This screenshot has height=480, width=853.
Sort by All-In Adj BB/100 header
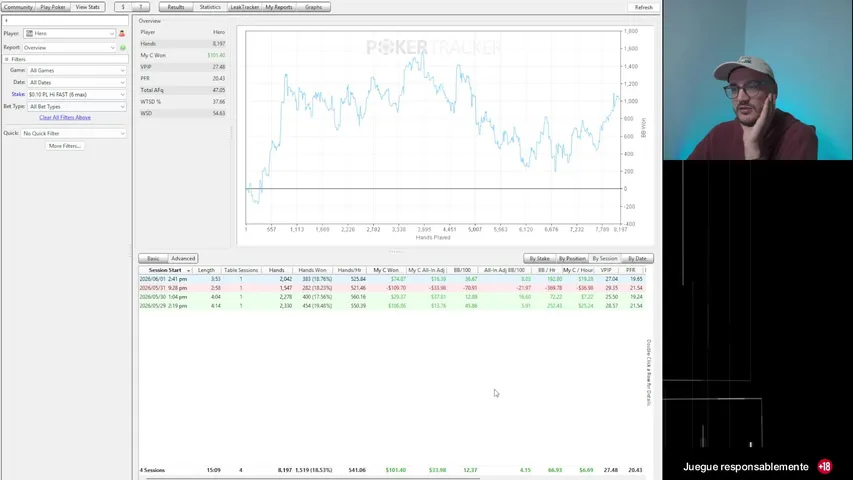tap(505, 270)
